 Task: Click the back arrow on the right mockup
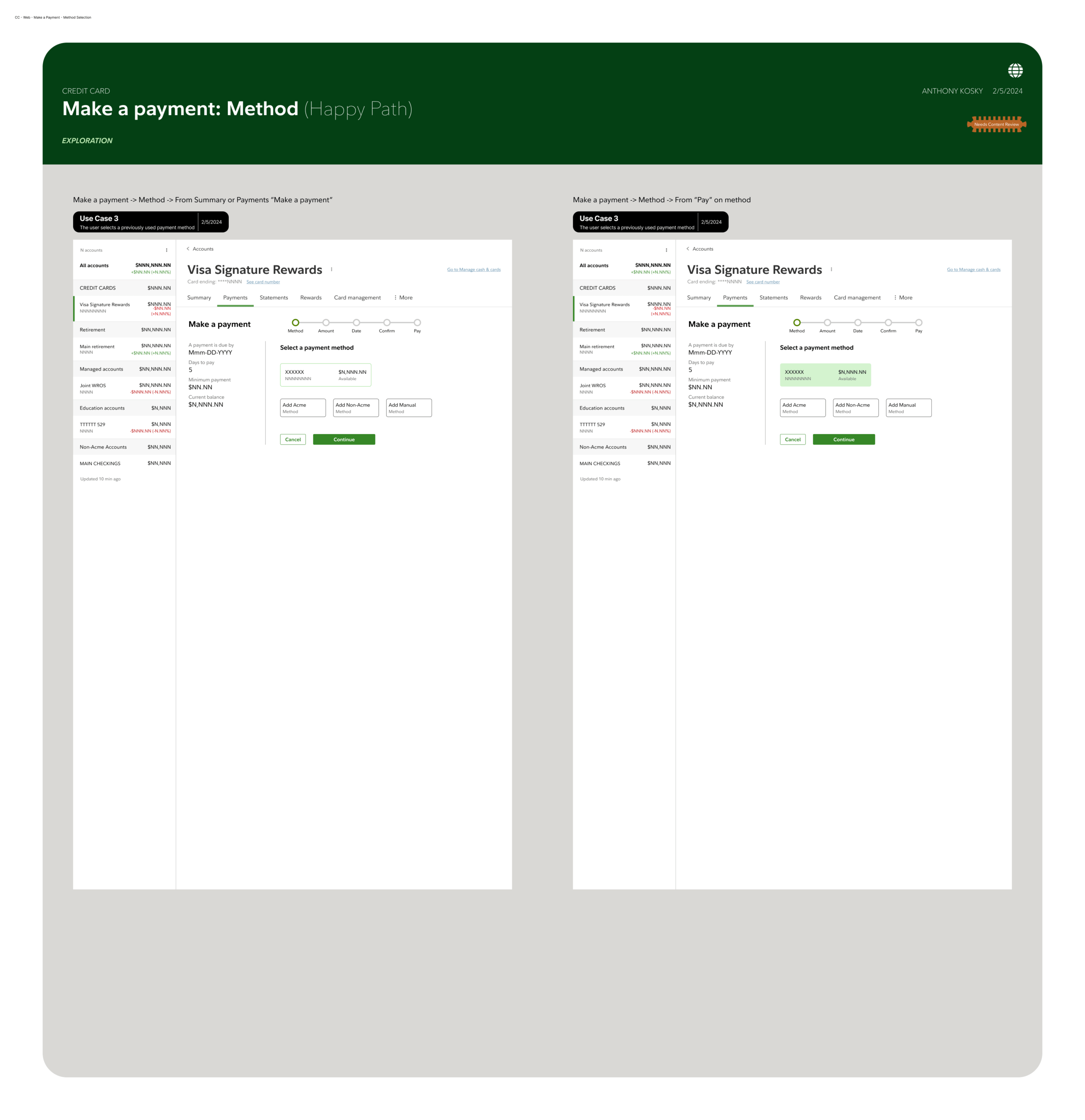689,248
